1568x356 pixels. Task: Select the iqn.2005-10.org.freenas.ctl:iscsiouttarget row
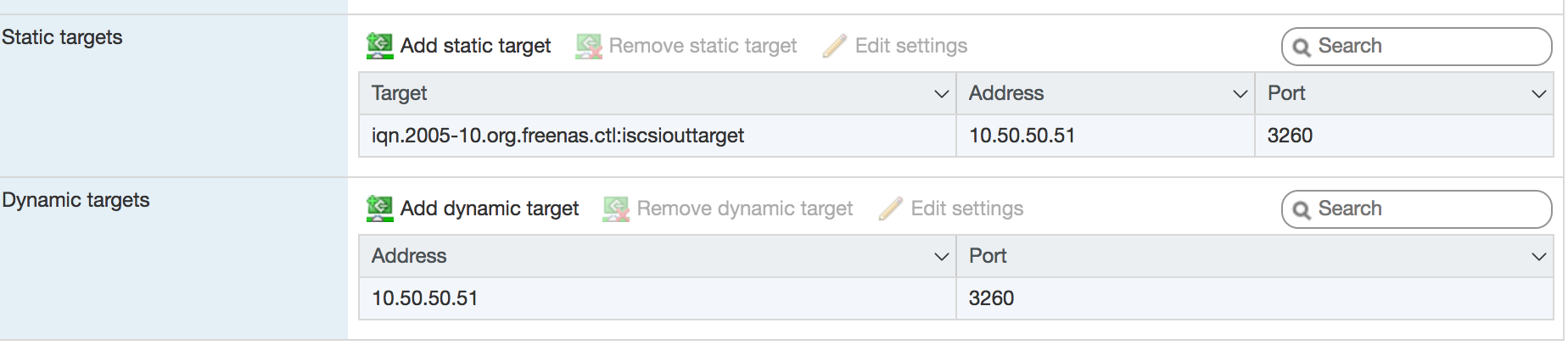coord(956,136)
